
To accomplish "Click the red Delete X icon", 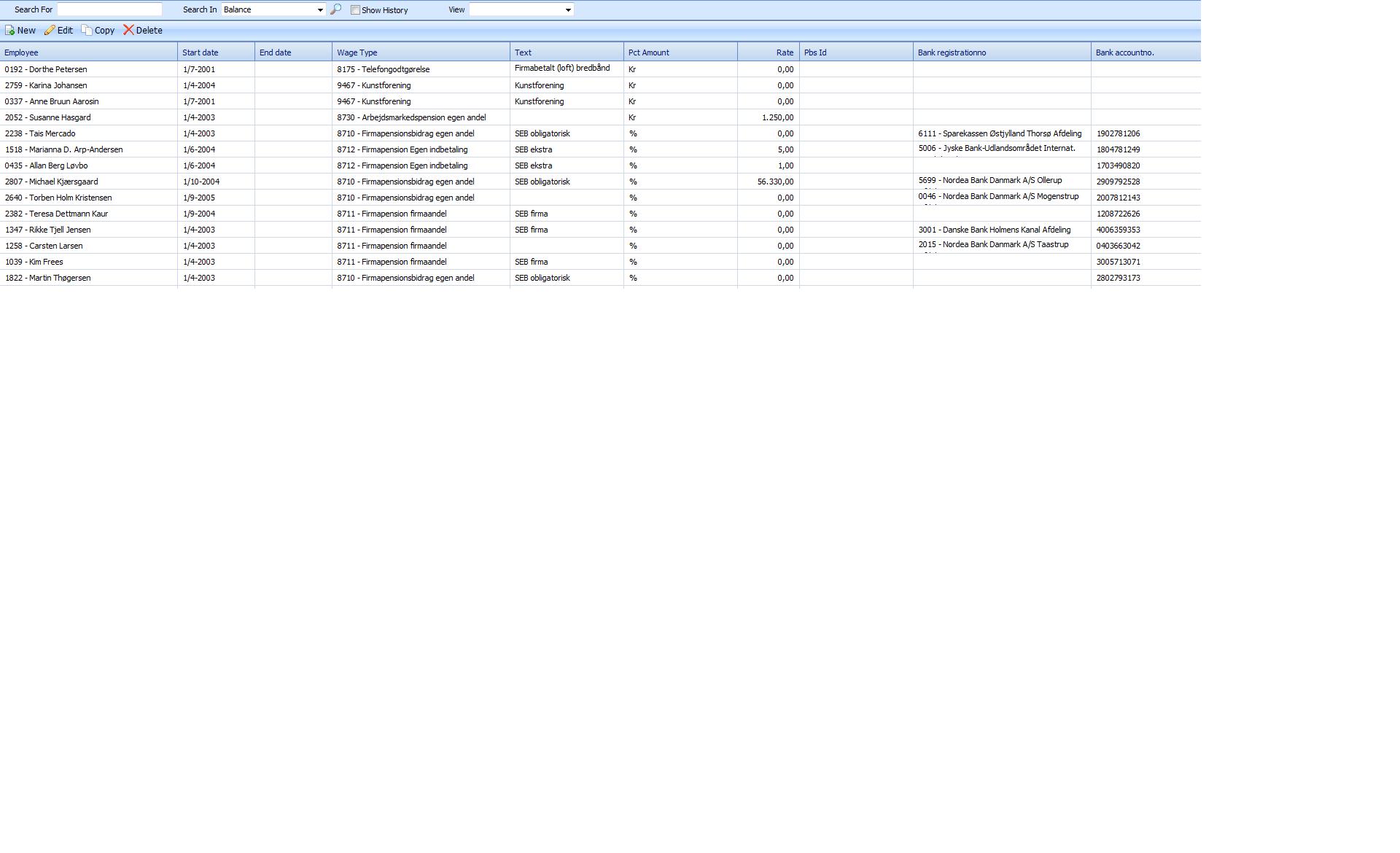I will pyautogui.click(x=128, y=30).
